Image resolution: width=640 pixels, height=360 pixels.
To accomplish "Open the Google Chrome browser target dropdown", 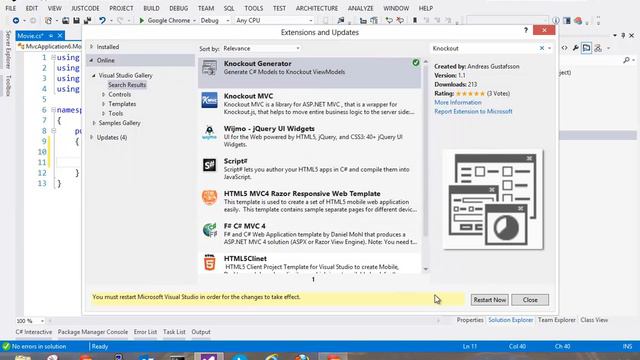I will coord(194,20).
